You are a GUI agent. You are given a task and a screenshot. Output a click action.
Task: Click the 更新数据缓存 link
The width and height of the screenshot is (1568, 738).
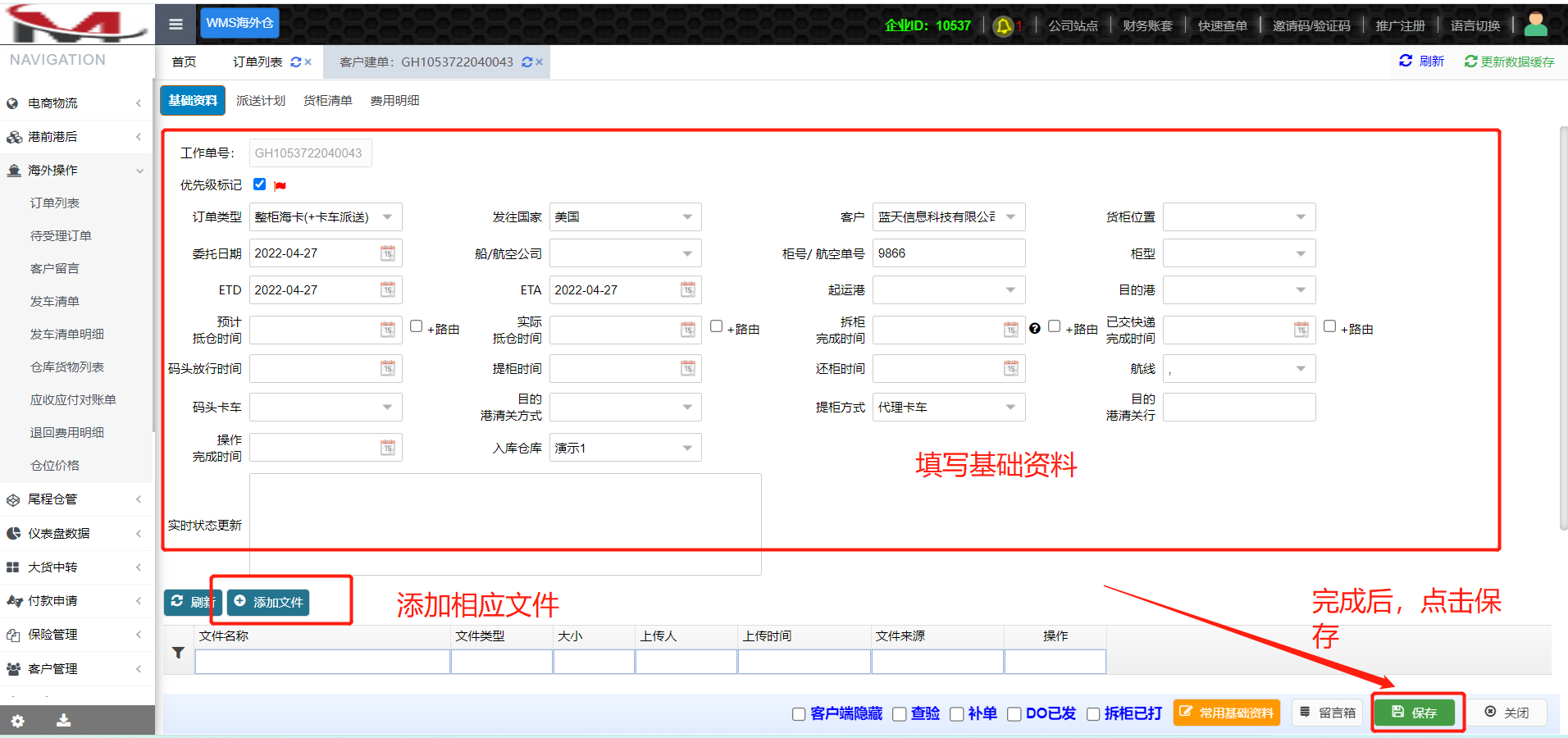pos(1509,61)
